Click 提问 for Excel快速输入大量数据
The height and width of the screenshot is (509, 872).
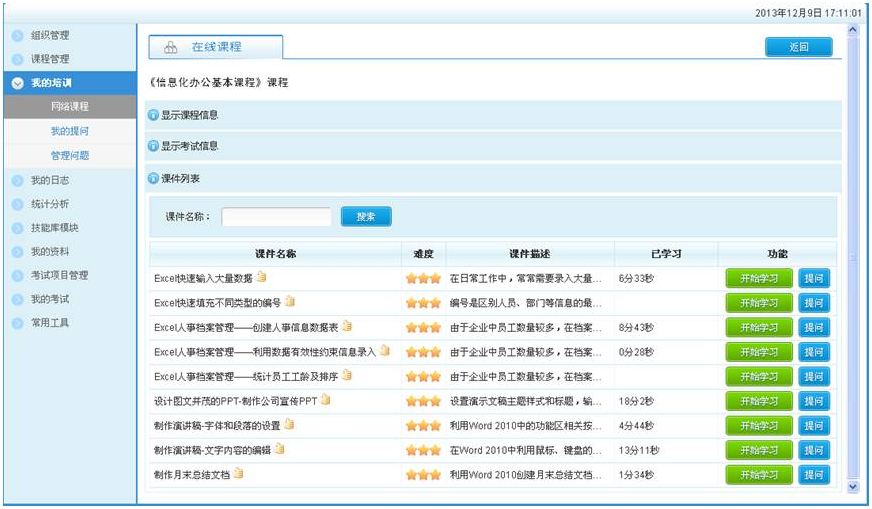pos(814,278)
